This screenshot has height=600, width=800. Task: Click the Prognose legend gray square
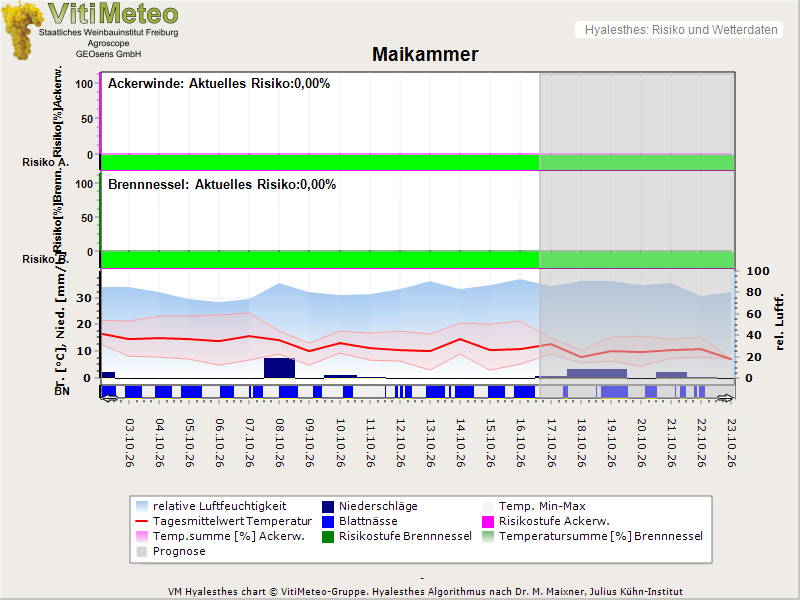142,552
